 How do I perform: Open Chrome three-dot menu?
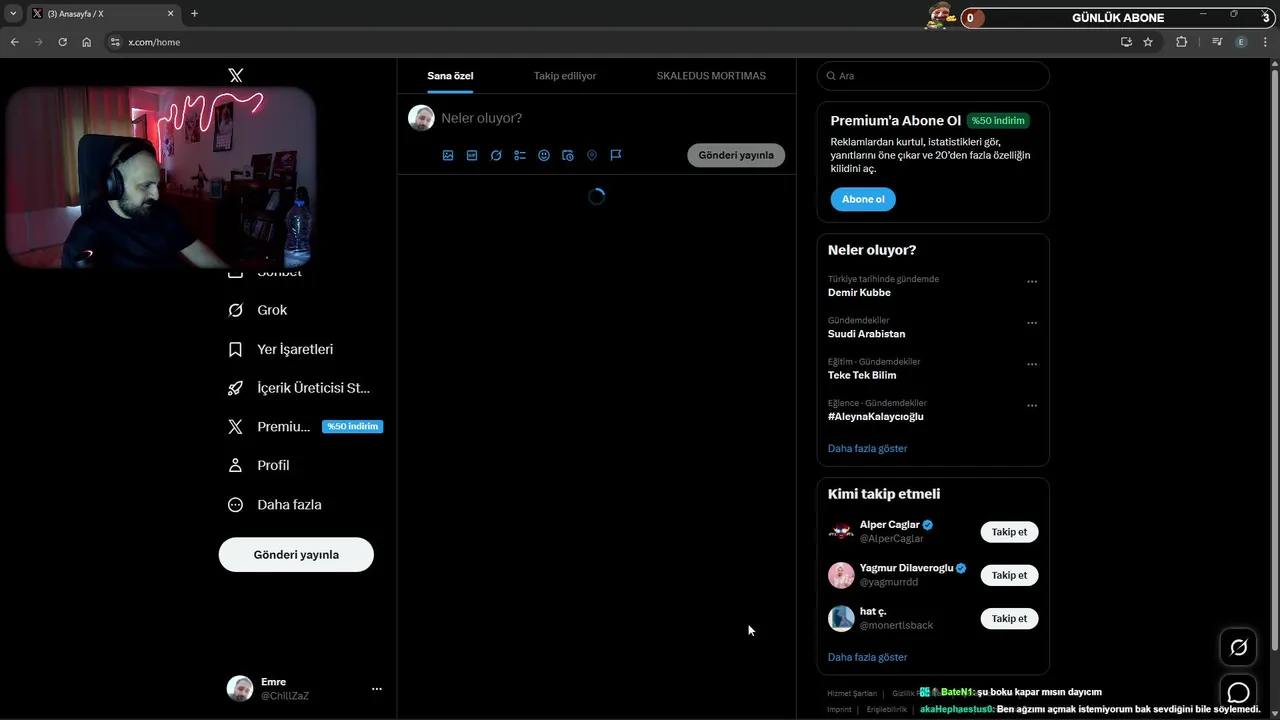click(x=1265, y=42)
